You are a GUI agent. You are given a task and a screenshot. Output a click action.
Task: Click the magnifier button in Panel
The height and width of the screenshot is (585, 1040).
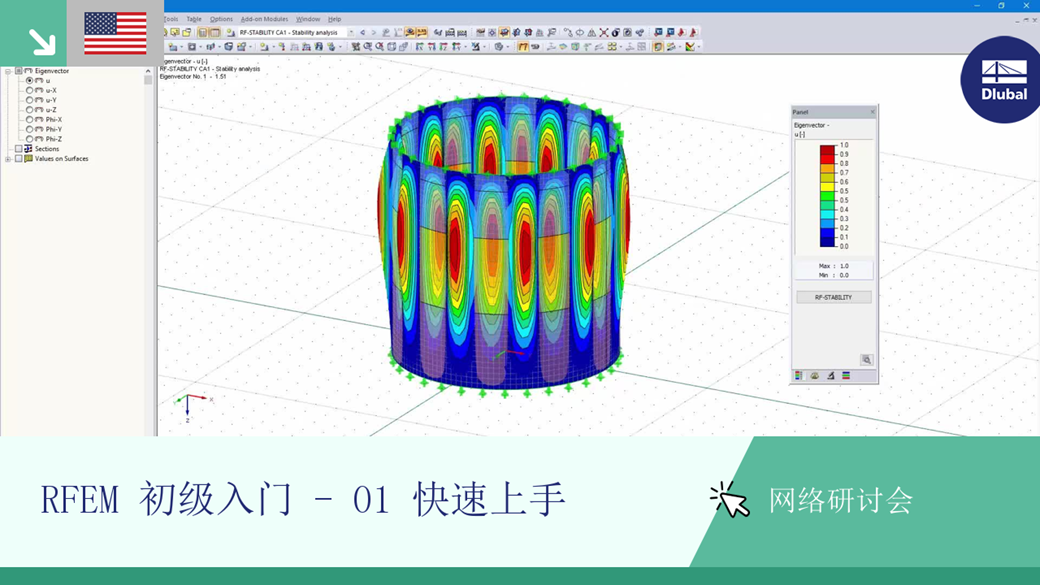tap(866, 359)
